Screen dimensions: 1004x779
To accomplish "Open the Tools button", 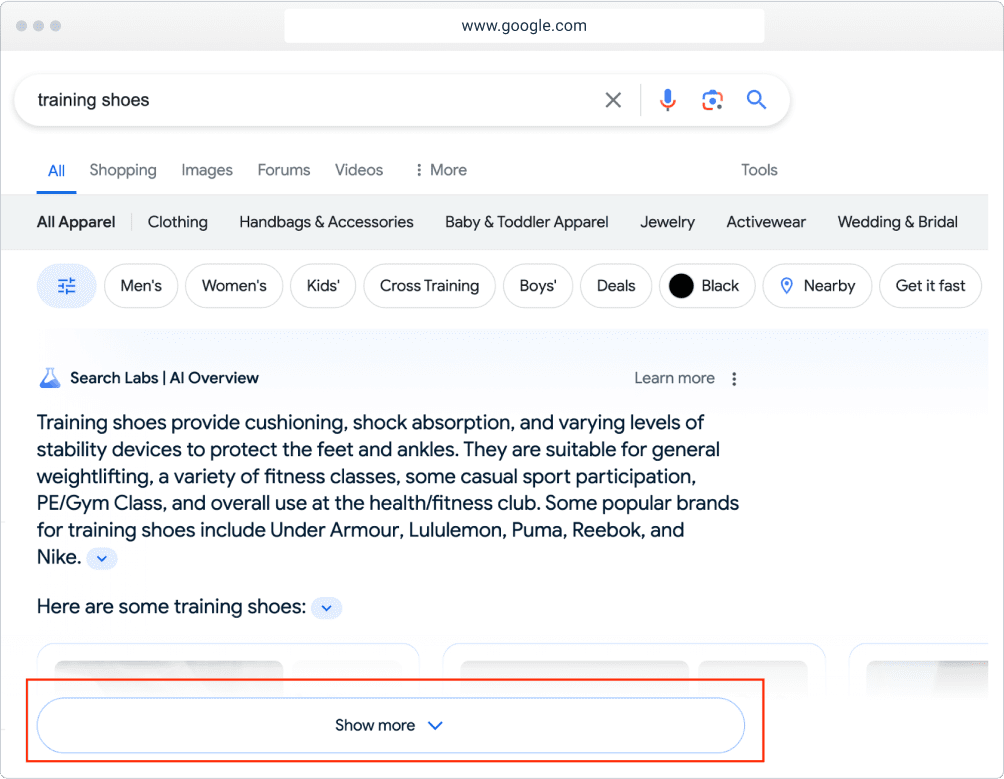I will pos(759,170).
